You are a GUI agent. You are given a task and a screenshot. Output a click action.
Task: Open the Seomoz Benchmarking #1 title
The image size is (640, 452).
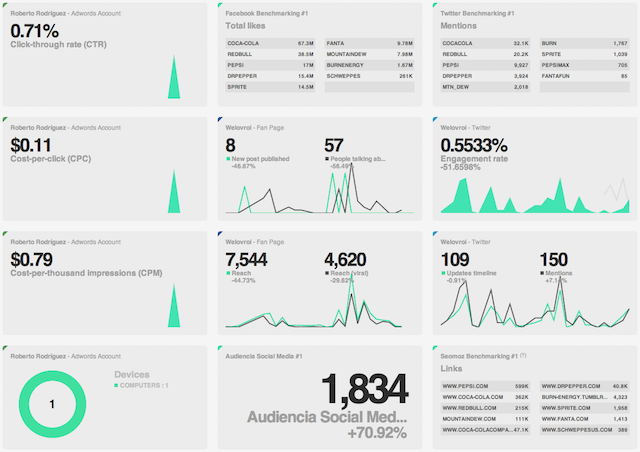(479, 356)
